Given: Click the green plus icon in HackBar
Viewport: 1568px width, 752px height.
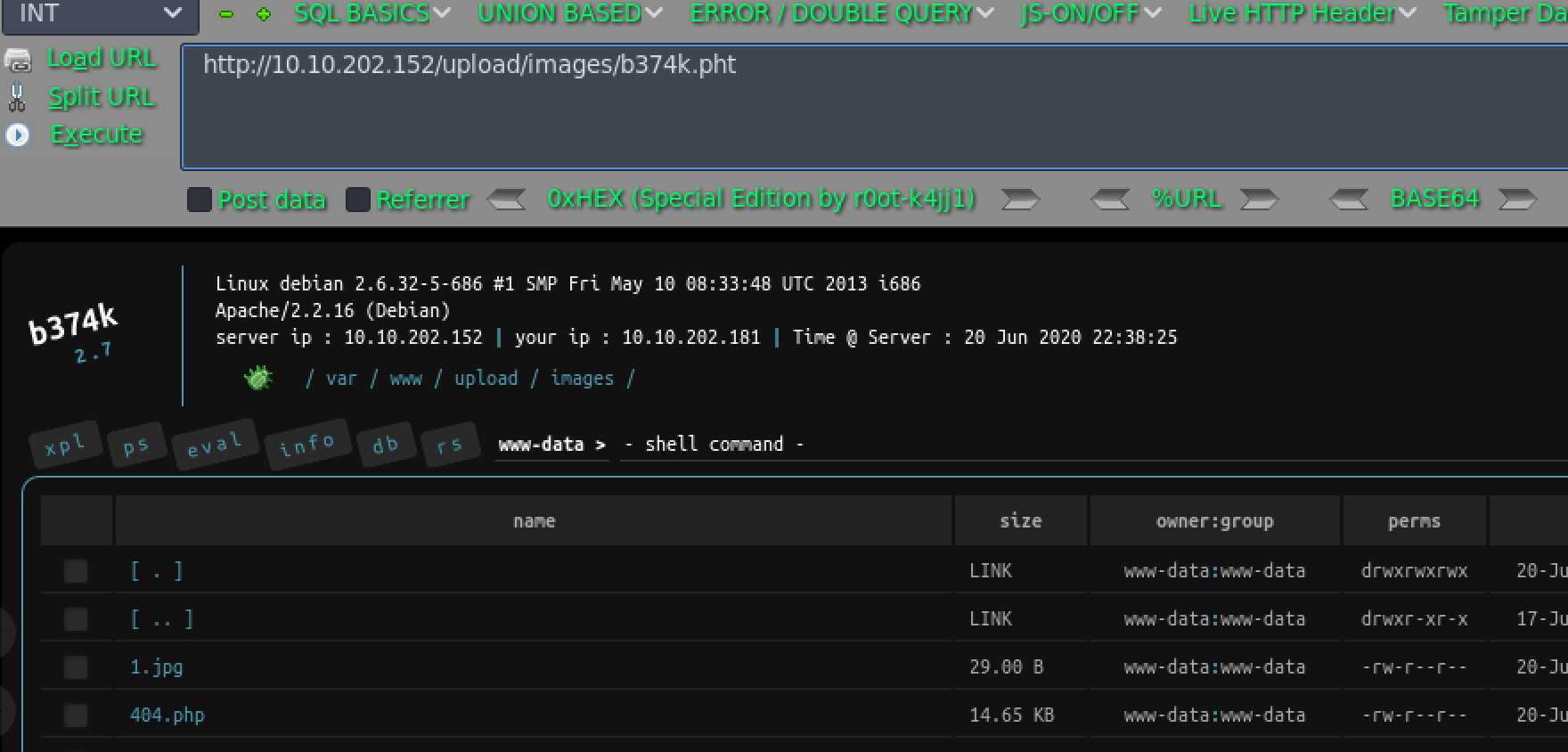Looking at the screenshot, I should [x=264, y=14].
